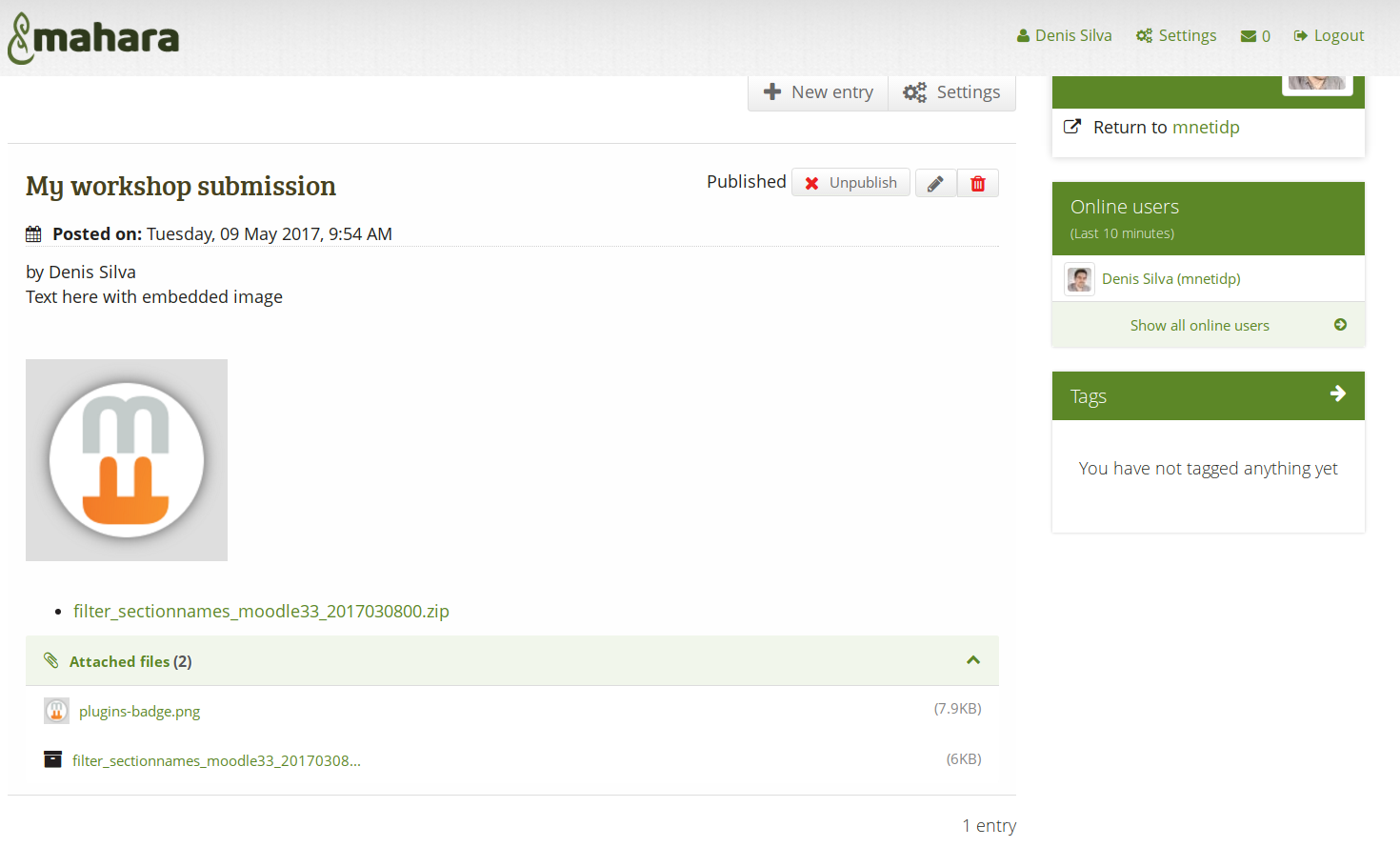Image resolution: width=1400 pixels, height=847 pixels.
Task: Show all online users
Action: tap(1199, 325)
